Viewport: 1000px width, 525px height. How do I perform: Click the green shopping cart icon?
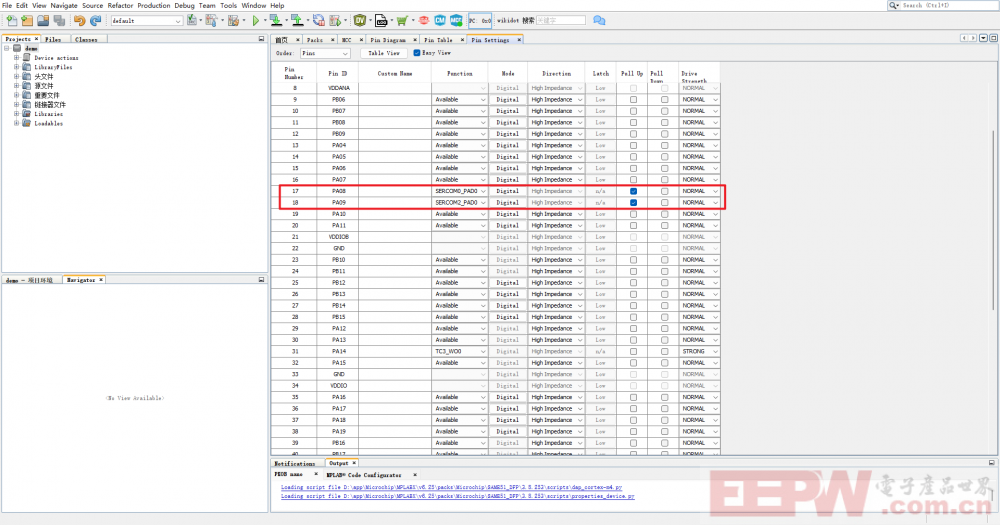point(402,20)
